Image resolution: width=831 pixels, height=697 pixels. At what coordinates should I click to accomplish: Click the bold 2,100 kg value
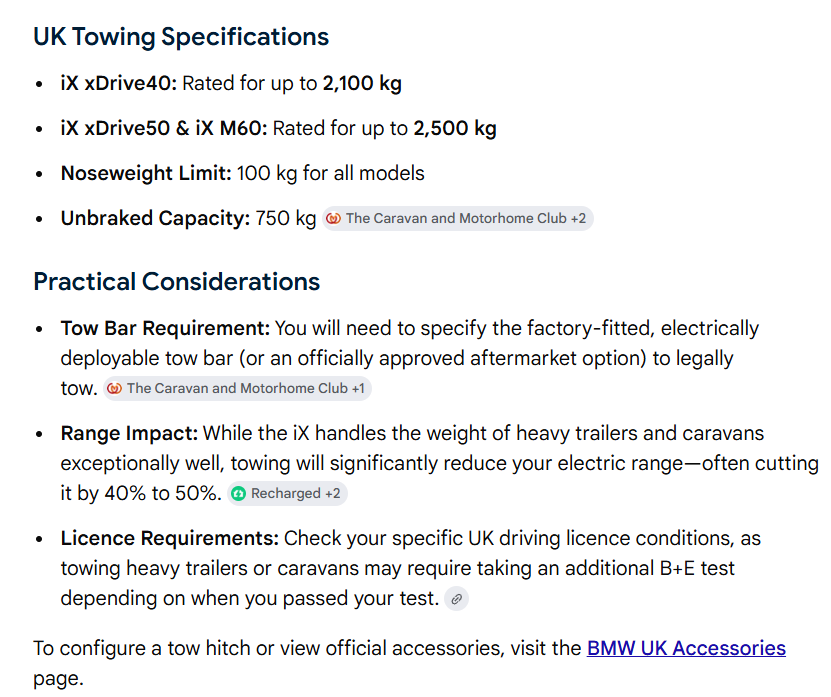click(362, 84)
